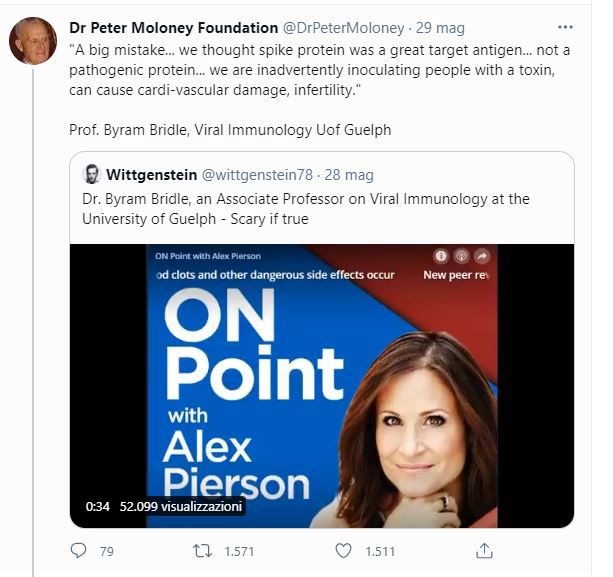Open the Dr Peter Moloney Foundation profile name
613x577 pixels.
tap(173, 27)
